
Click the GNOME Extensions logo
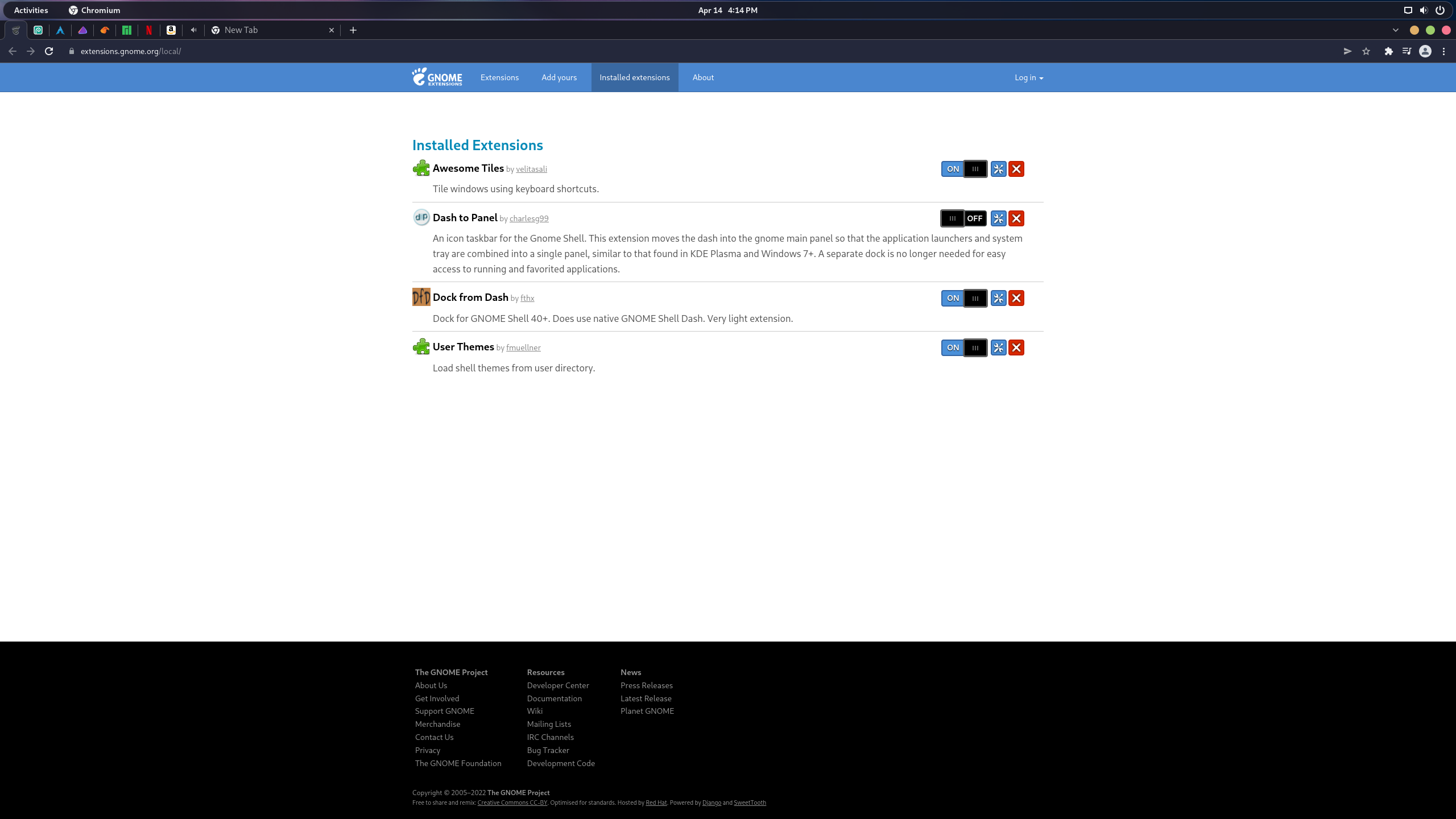click(x=437, y=77)
